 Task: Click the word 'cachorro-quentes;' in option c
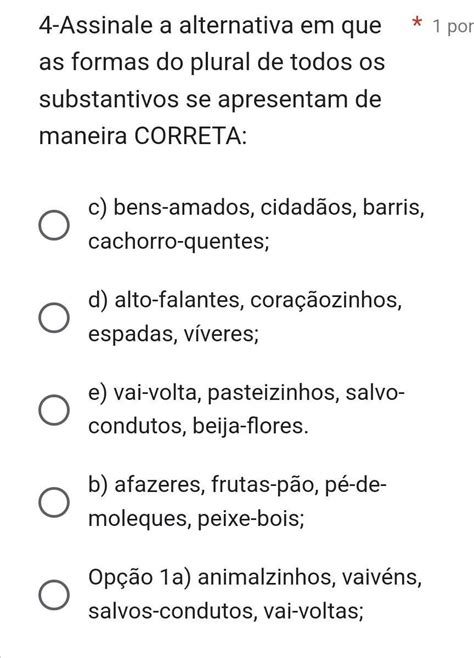coord(179,242)
